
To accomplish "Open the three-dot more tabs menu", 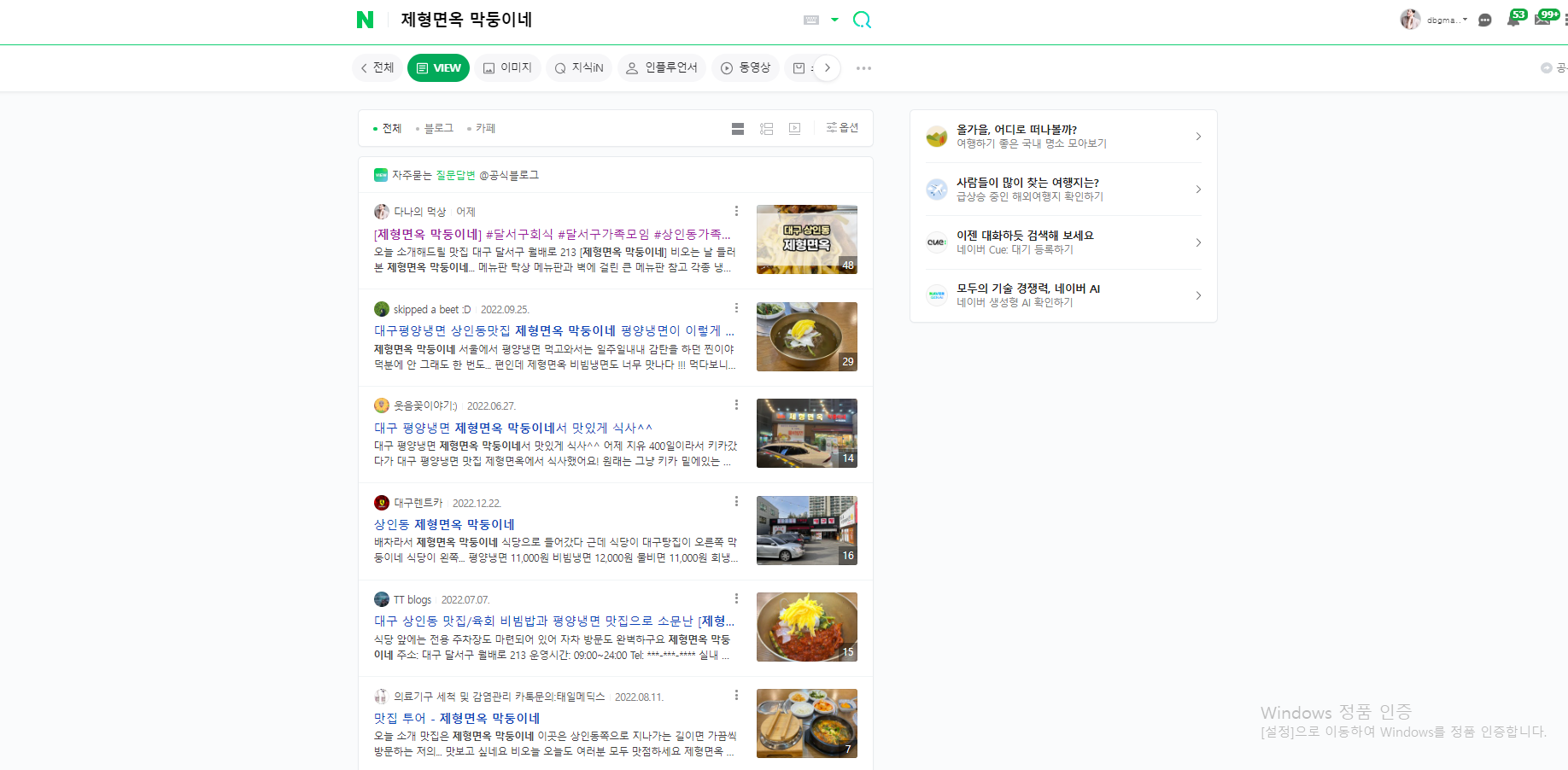I will click(x=863, y=67).
